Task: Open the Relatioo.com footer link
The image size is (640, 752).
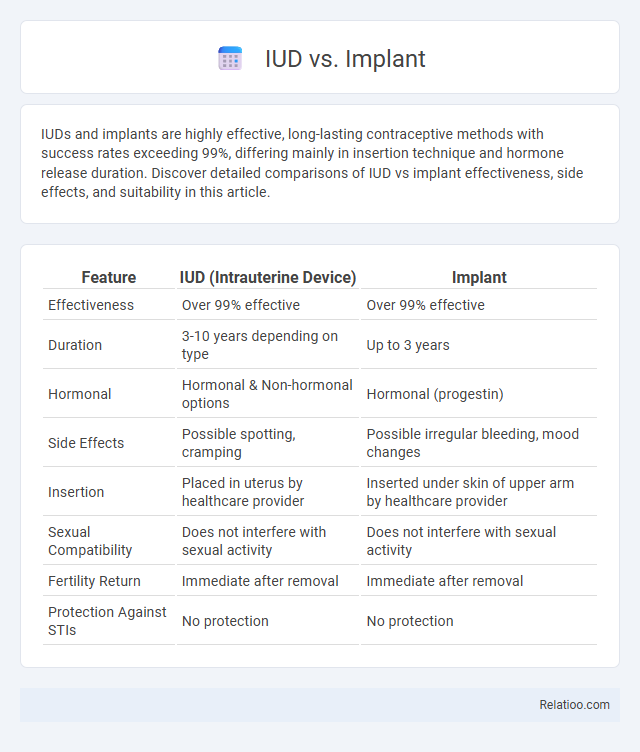Action: point(574,705)
